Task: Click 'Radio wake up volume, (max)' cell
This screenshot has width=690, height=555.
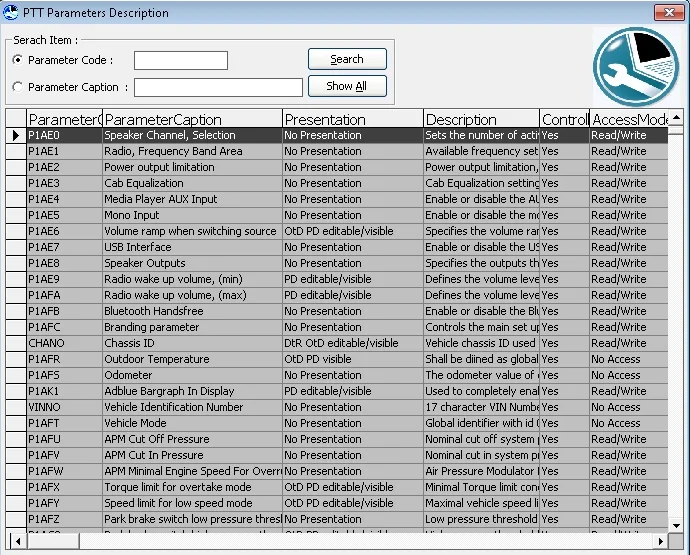Action: 192,295
